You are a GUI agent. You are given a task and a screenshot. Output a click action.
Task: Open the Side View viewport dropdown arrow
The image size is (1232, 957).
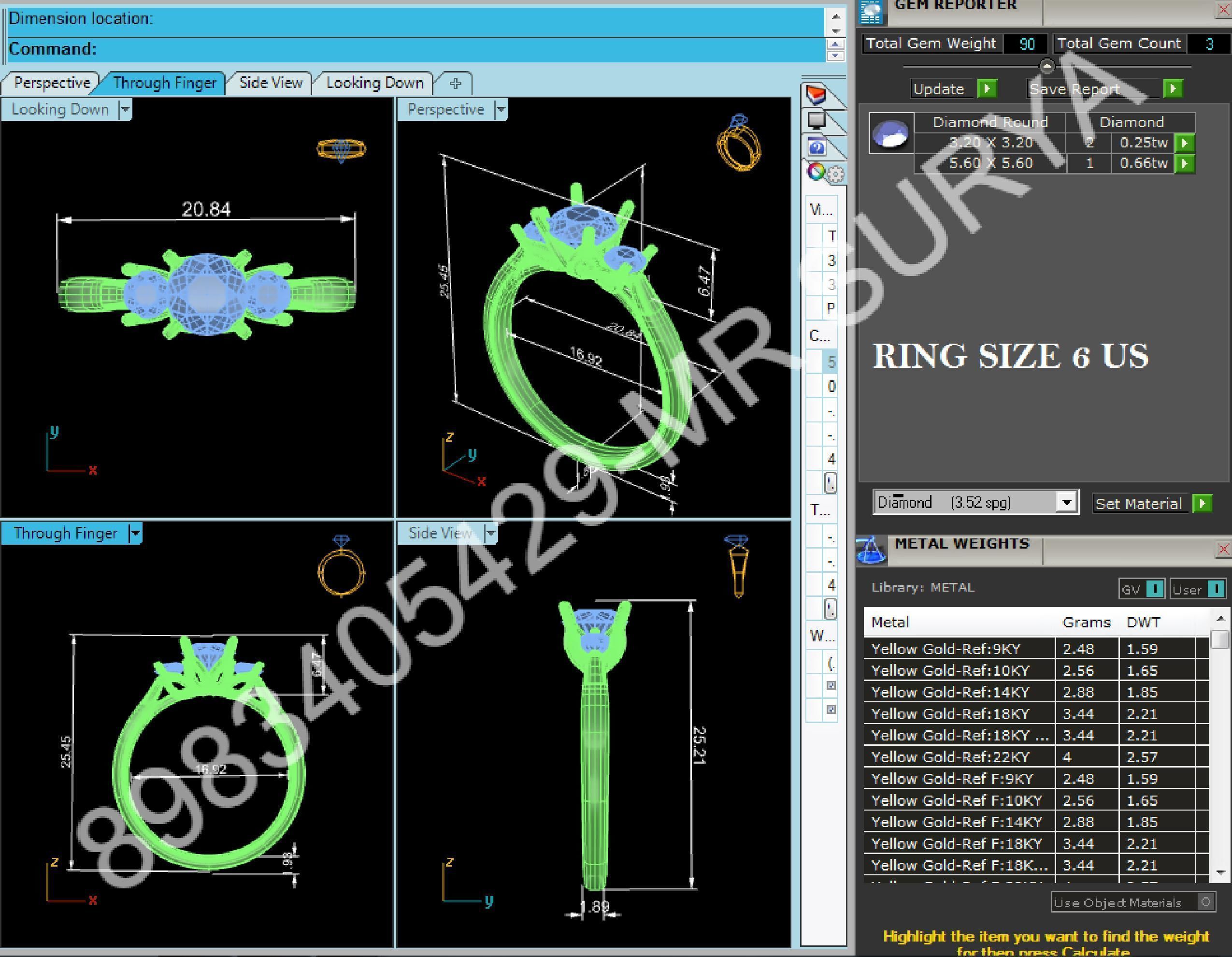point(490,533)
